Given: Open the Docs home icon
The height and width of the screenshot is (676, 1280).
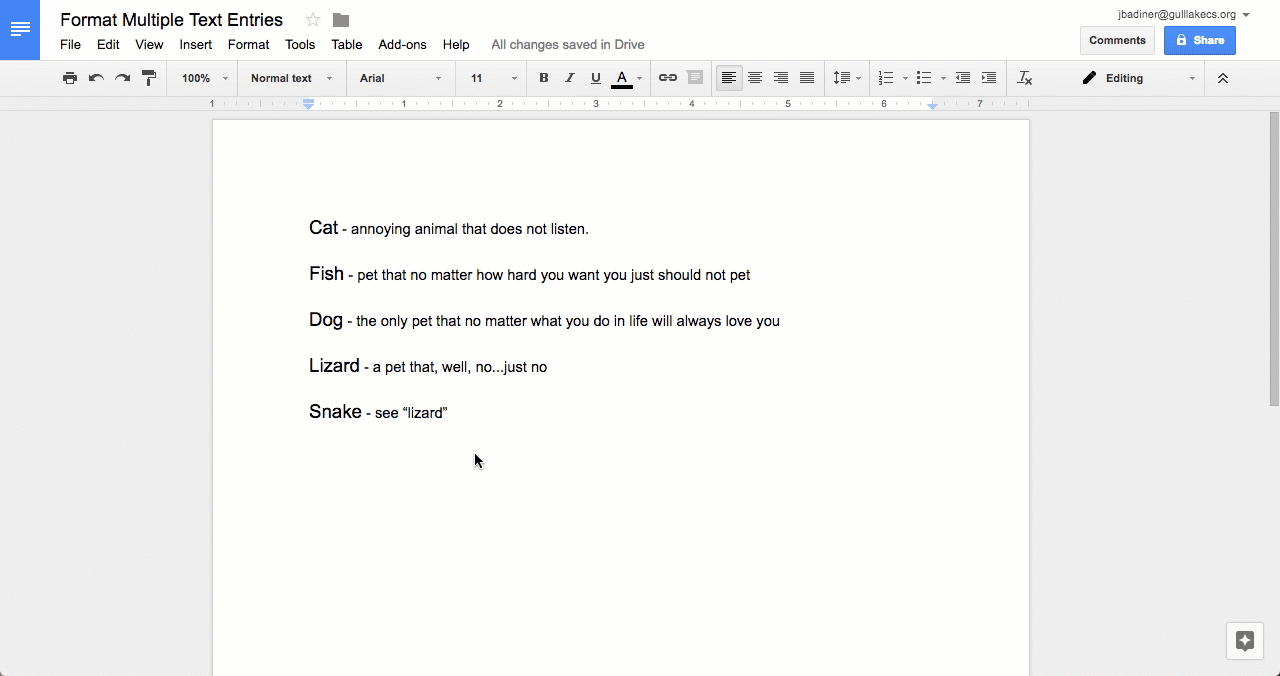Looking at the screenshot, I should [x=20, y=30].
